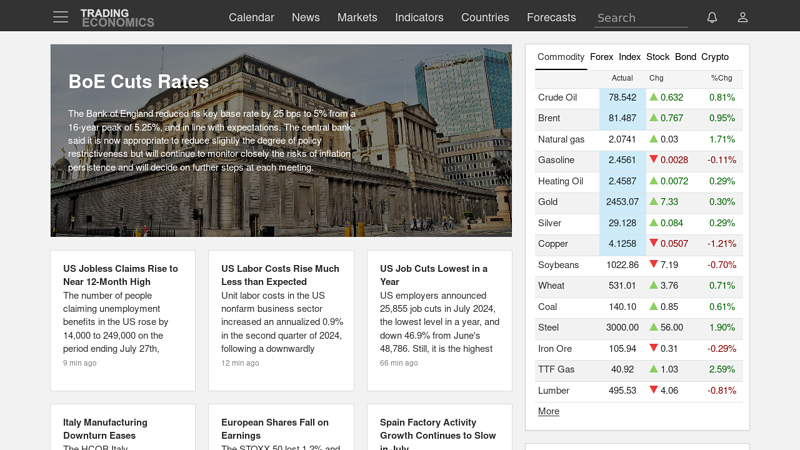The width and height of the screenshot is (800, 450).
Task: Open the hamburger menu icon
Action: coord(60,17)
